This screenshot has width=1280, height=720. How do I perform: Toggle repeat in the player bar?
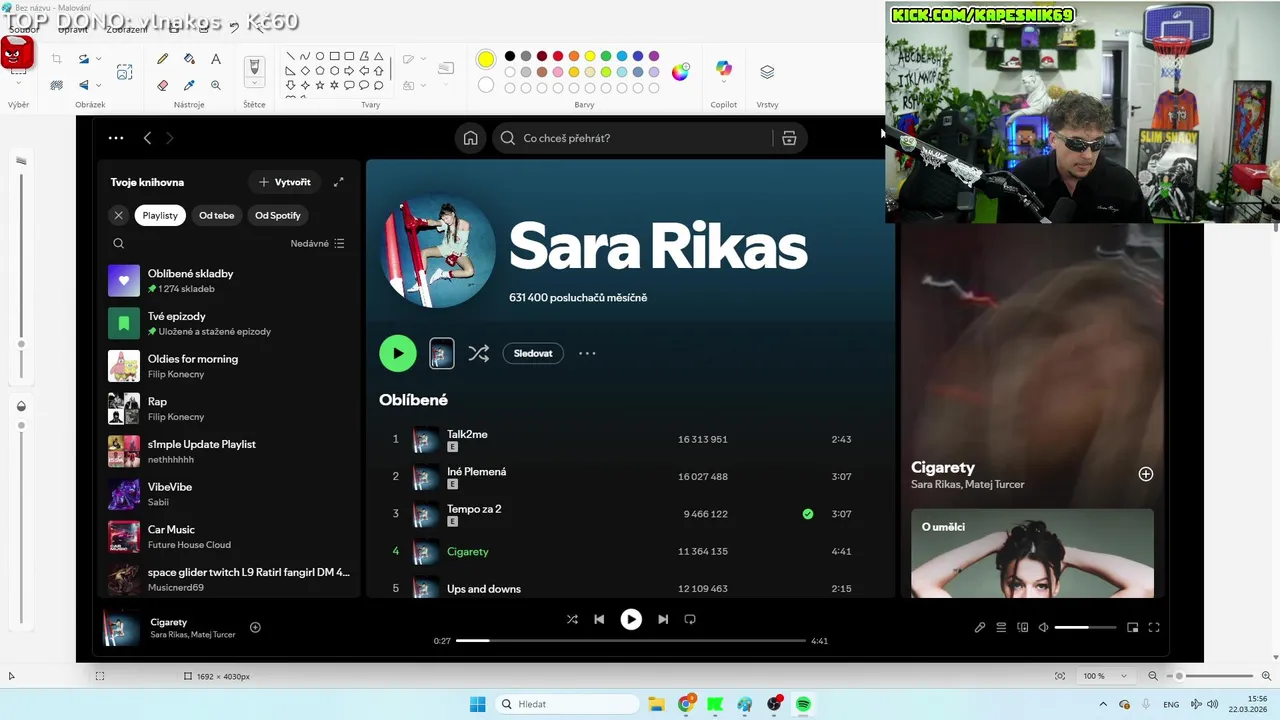[690, 619]
